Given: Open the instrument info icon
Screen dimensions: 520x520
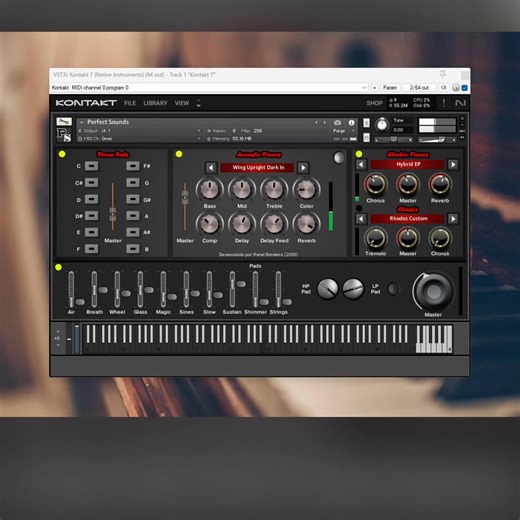Looking at the screenshot, I should click(351, 122).
